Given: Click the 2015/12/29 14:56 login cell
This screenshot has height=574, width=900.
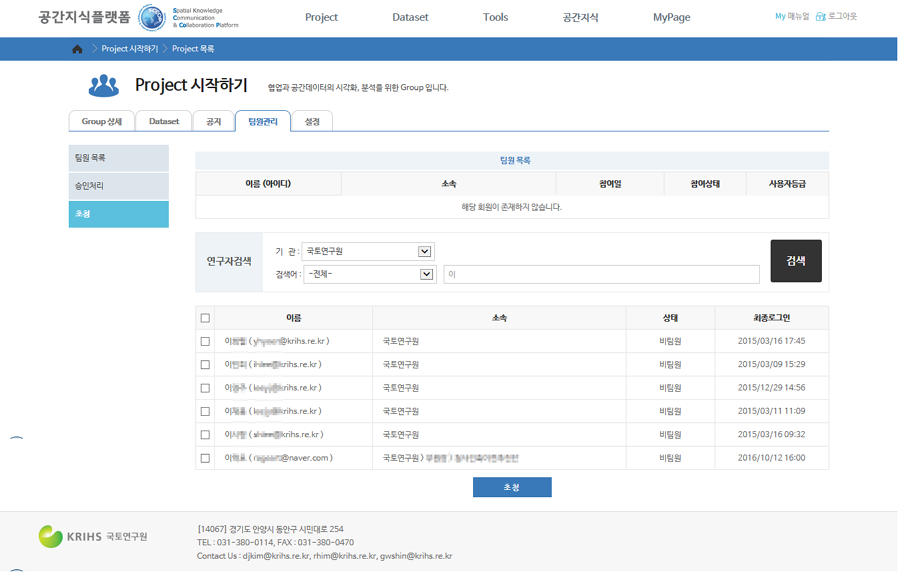Looking at the screenshot, I should [771, 388].
